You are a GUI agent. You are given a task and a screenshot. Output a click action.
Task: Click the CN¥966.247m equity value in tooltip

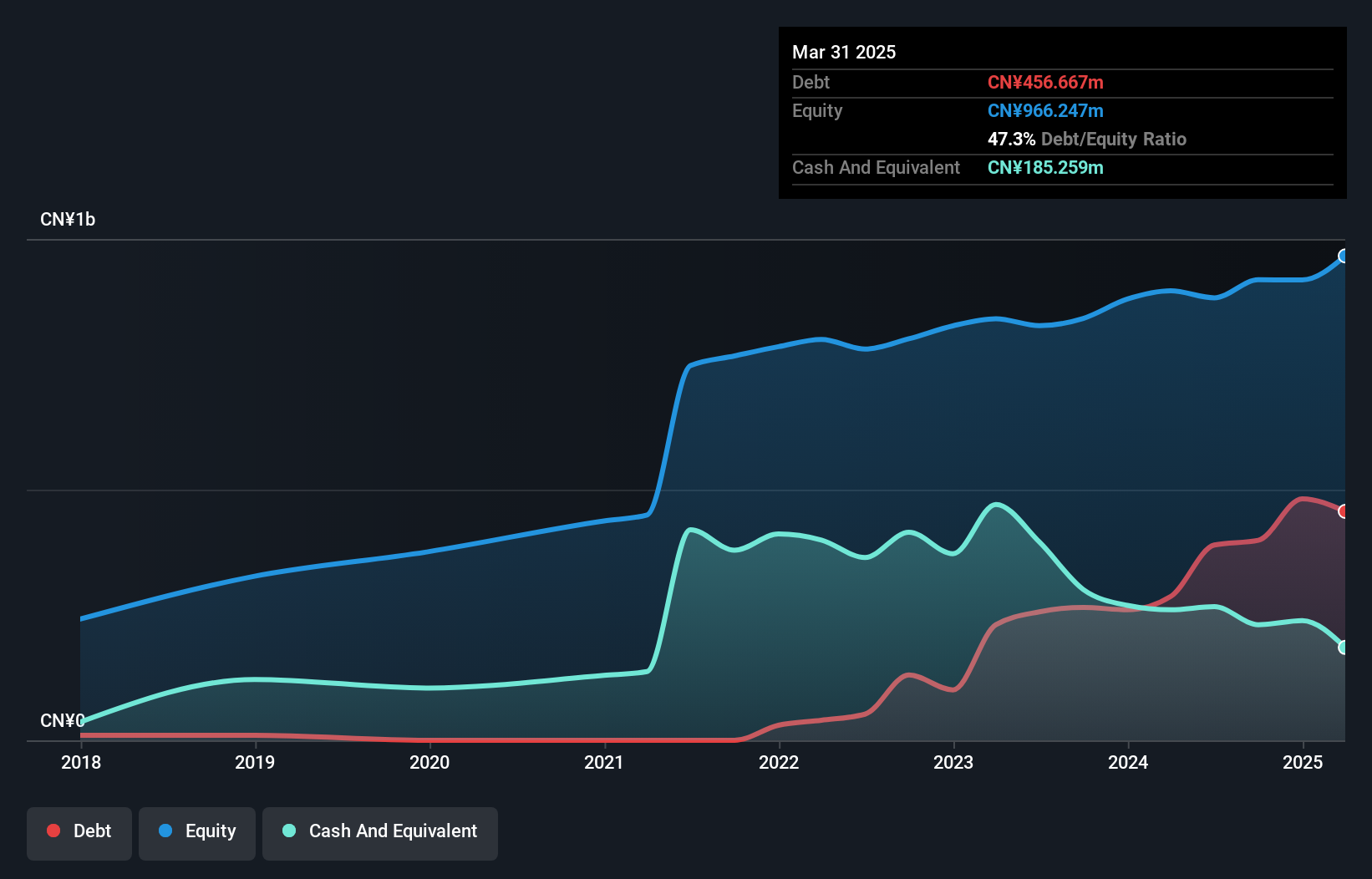click(x=1045, y=110)
